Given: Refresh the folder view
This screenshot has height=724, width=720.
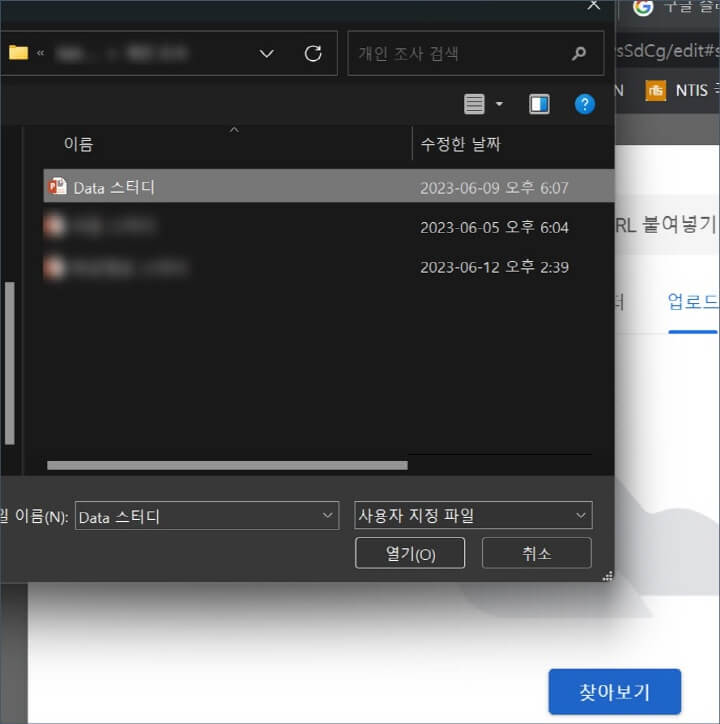Looking at the screenshot, I should click(x=313, y=54).
